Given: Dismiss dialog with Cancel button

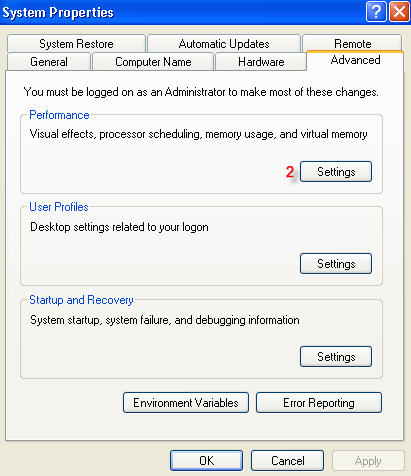Looking at the screenshot, I should (x=287, y=461).
